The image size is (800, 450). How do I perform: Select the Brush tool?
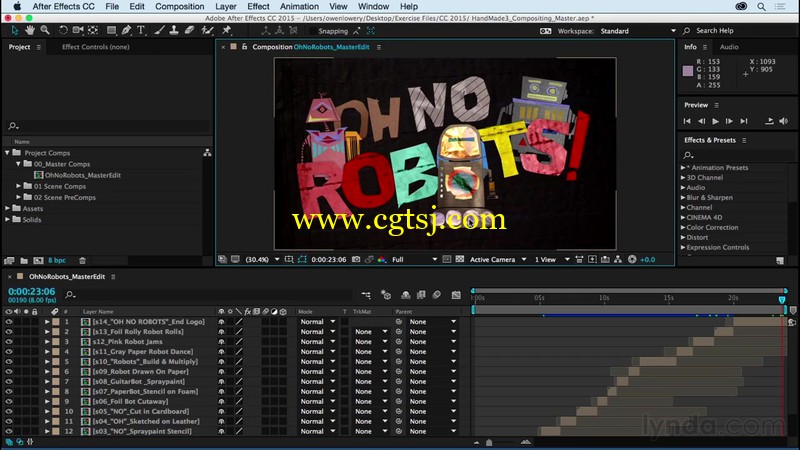(159, 31)
